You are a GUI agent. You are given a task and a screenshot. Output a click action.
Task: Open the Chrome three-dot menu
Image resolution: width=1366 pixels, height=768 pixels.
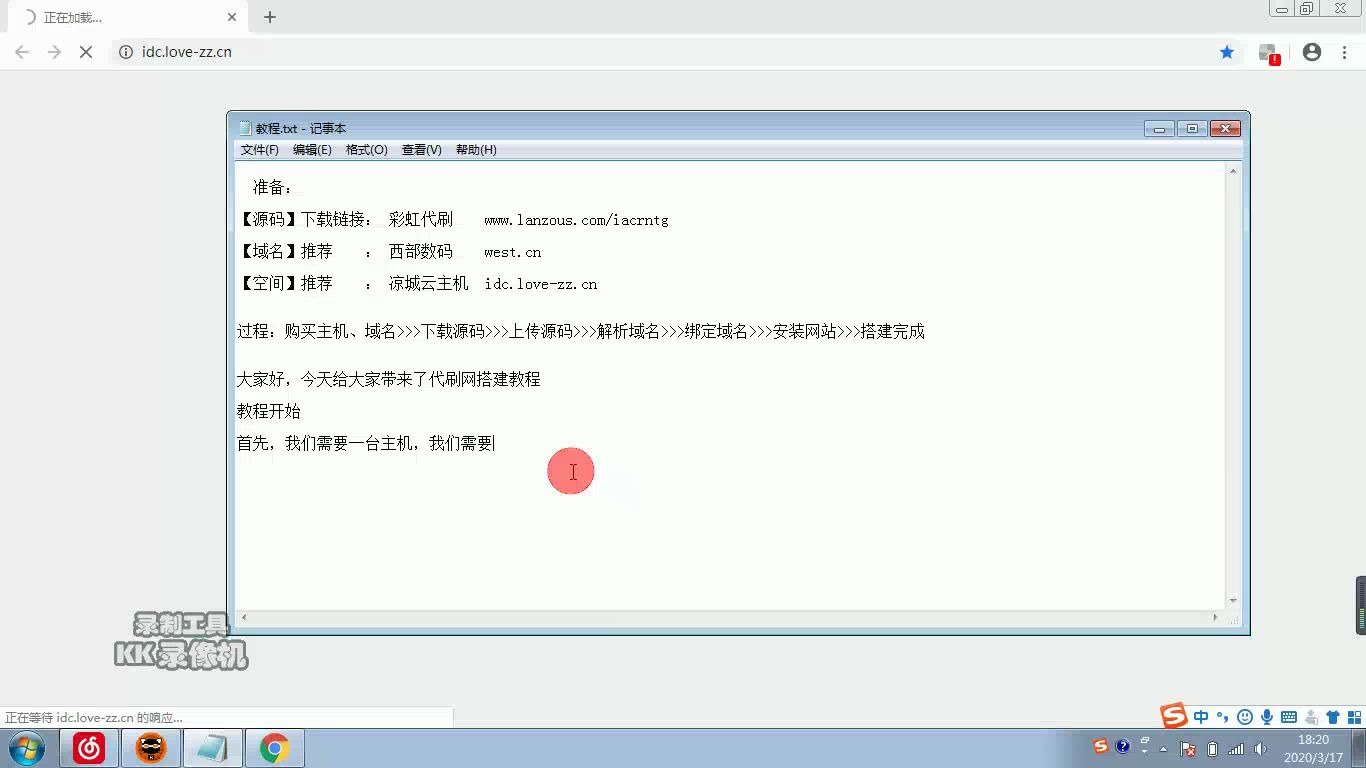(x=1345, y=52)
